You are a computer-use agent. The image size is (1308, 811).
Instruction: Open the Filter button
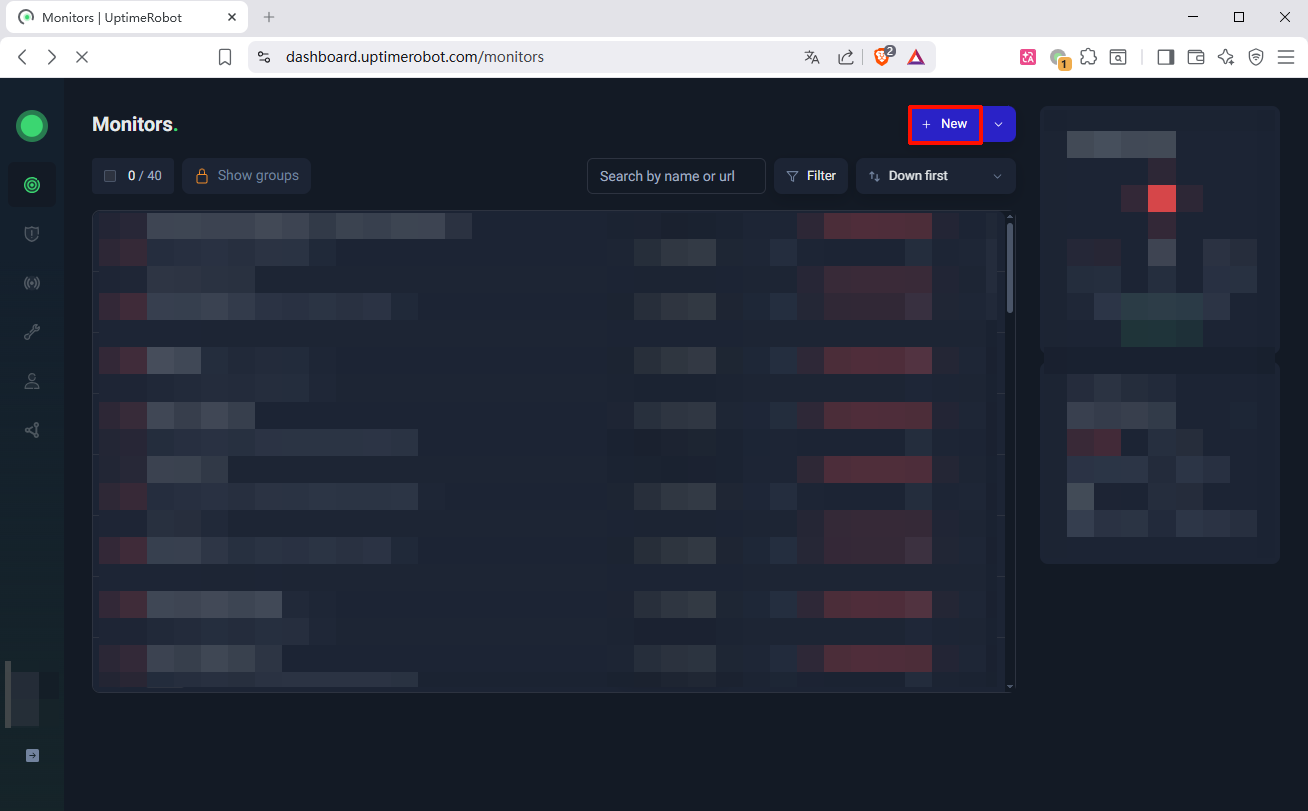[x=811, y=176]
